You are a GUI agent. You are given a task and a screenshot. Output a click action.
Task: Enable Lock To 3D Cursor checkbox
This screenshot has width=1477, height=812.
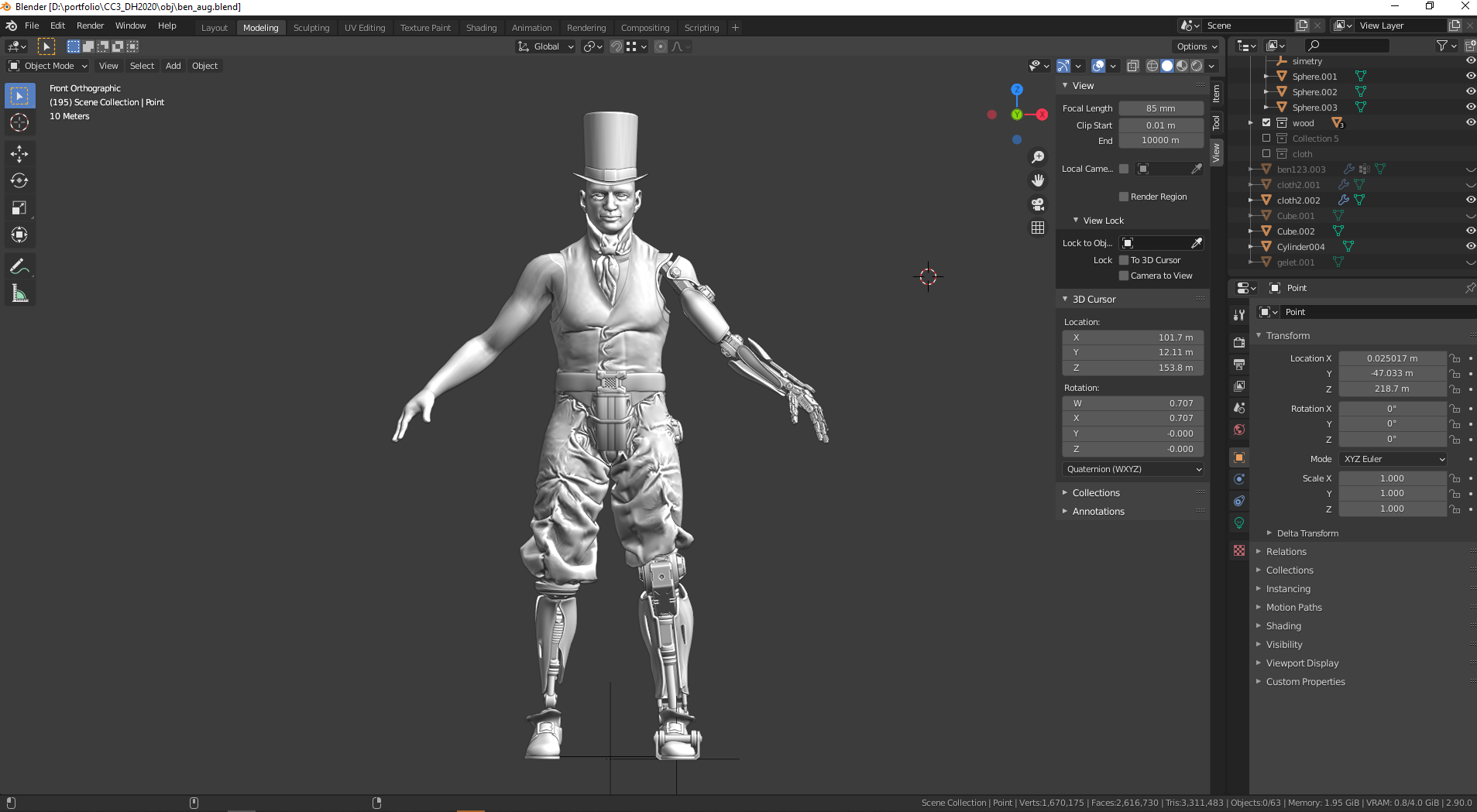pos(1124,260)
